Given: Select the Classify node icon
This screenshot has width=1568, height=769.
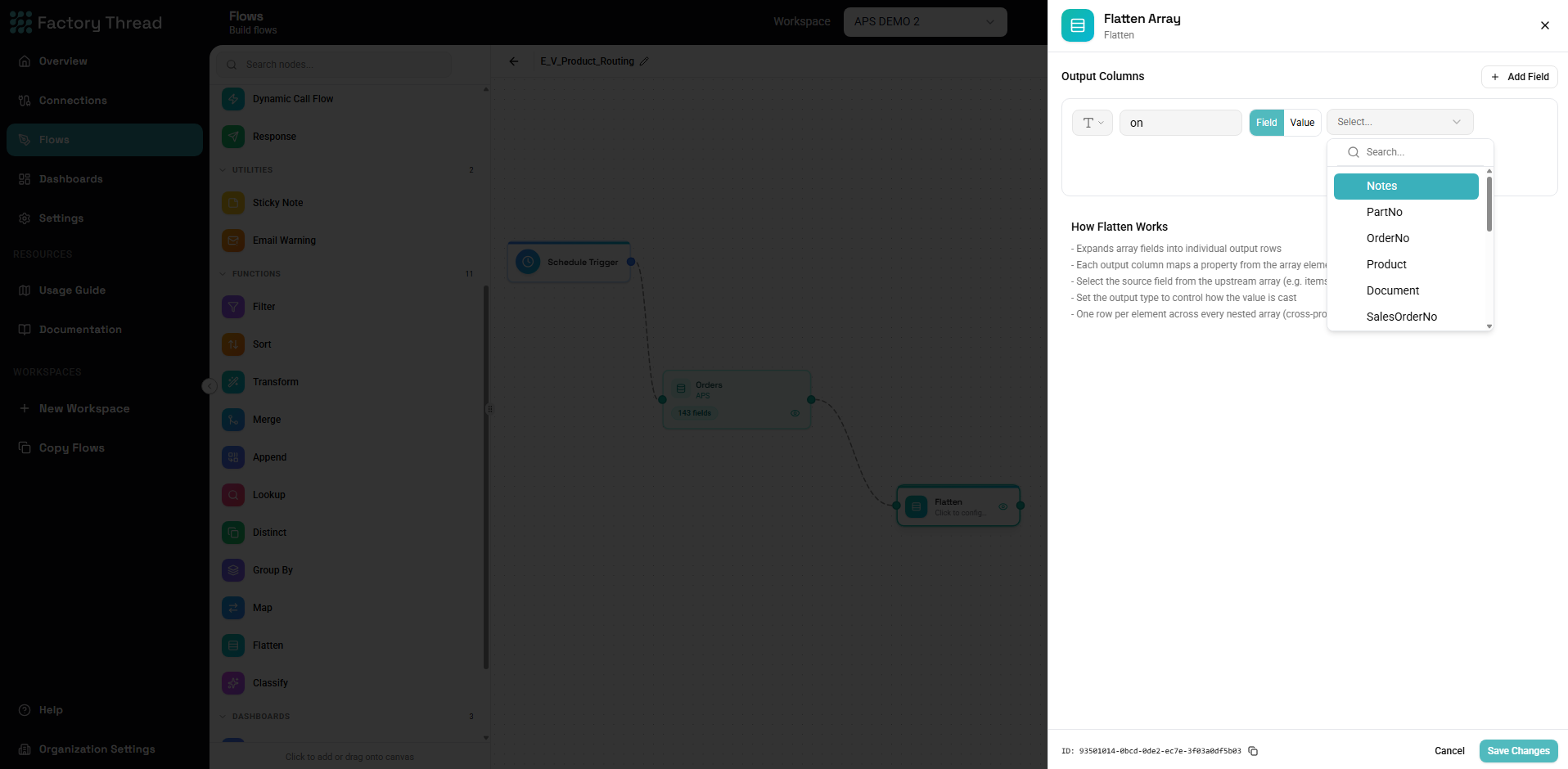Looking at the screenshot, I should [233, 683].
